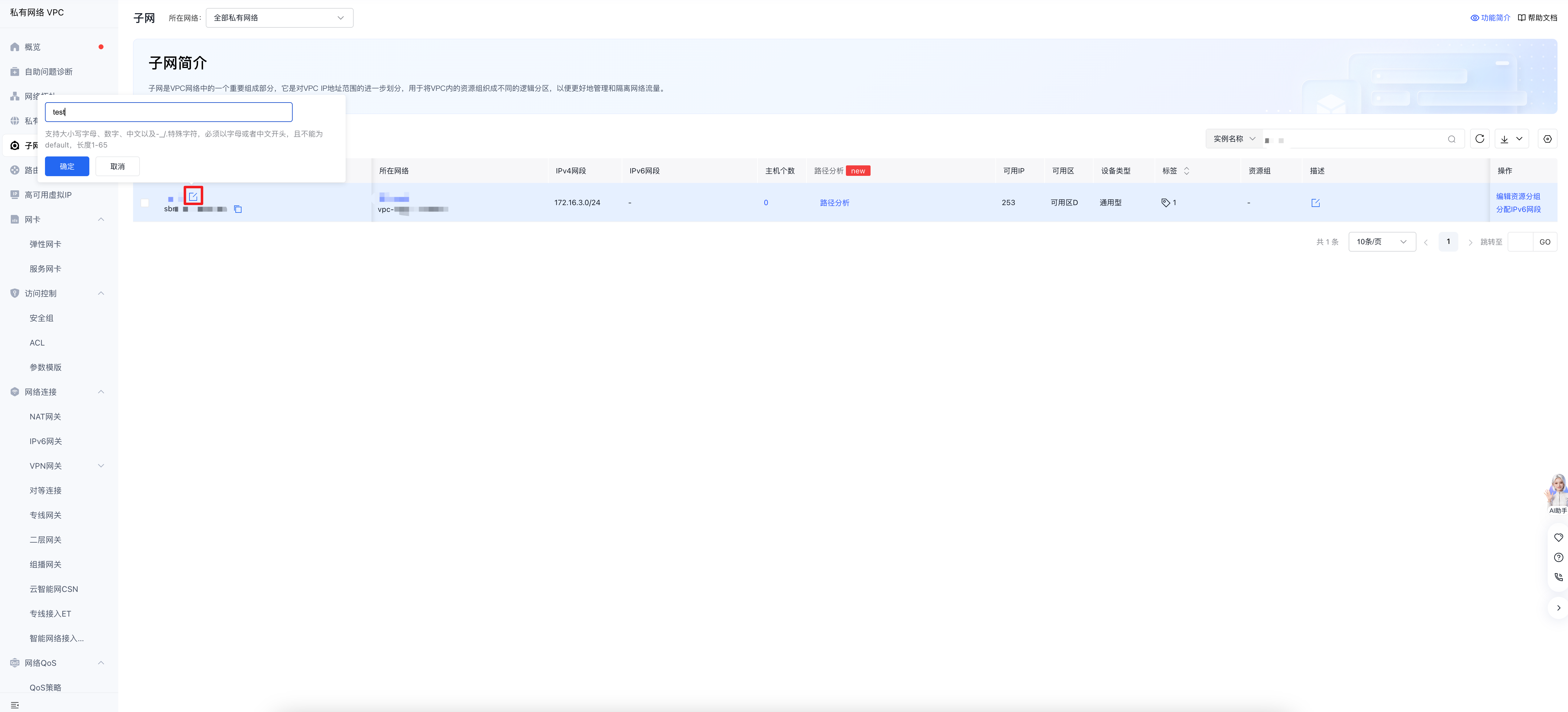The height and width of the screenshot is (712, 1568).
Task: Open the 路径分析 link in row
Action: click(835, 203)
